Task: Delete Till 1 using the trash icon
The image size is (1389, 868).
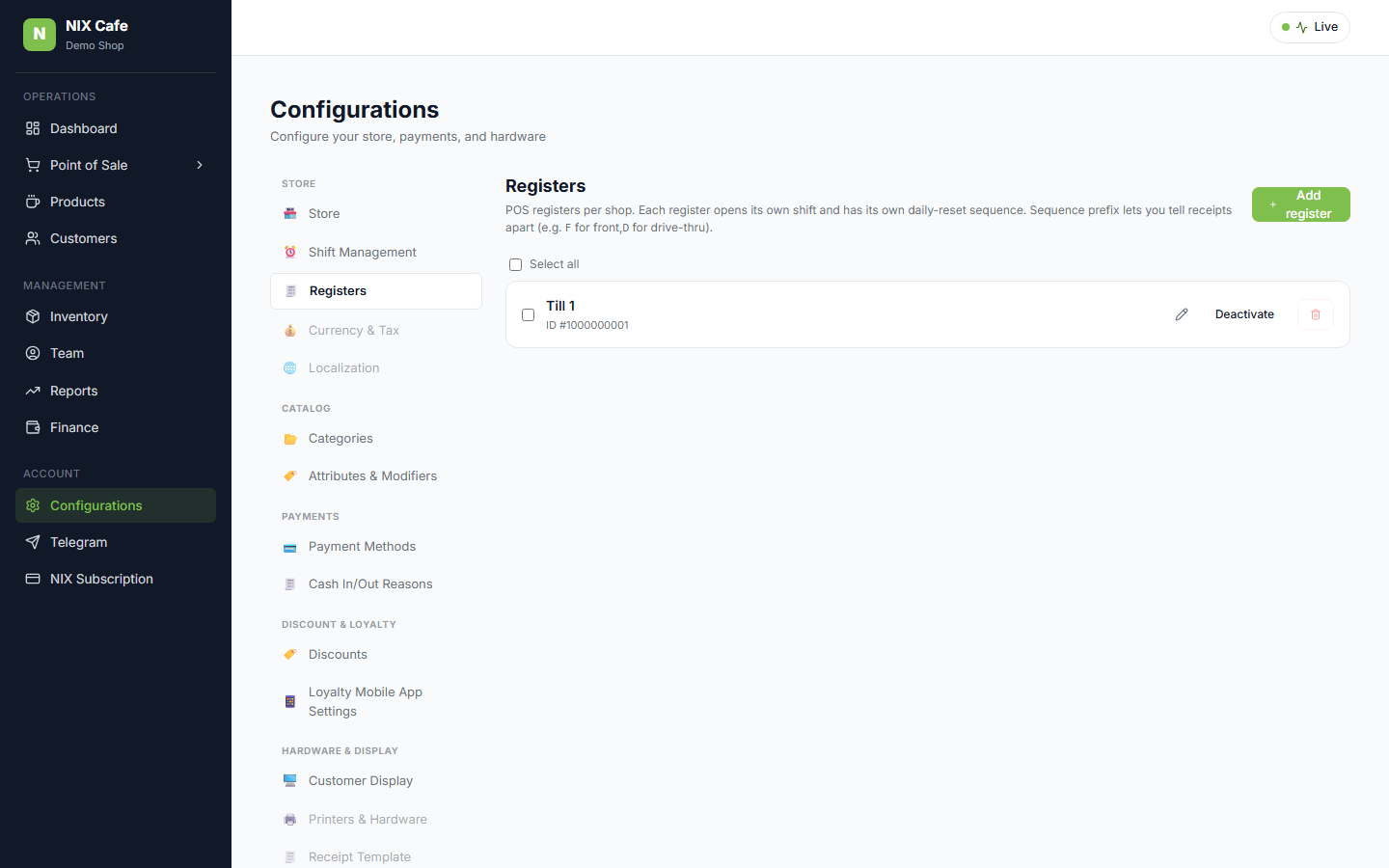Action: [x=1316, y=314]
